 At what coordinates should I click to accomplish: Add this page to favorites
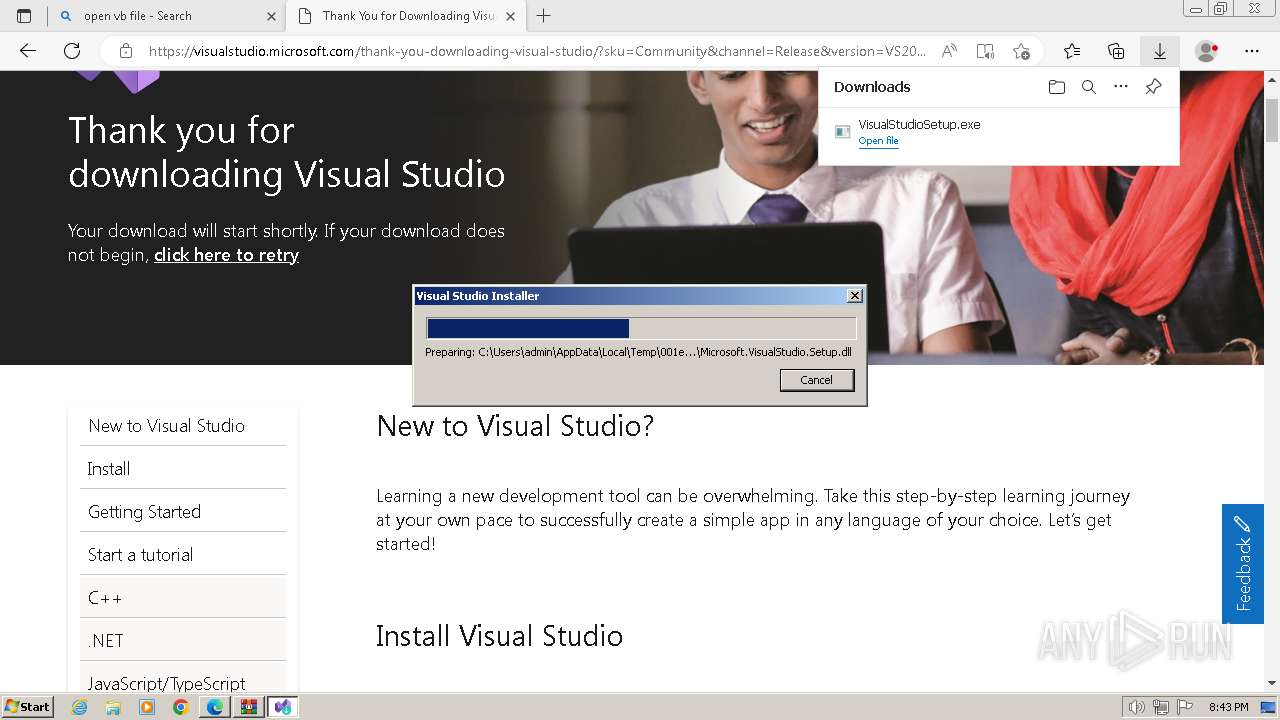(1021, 51)
